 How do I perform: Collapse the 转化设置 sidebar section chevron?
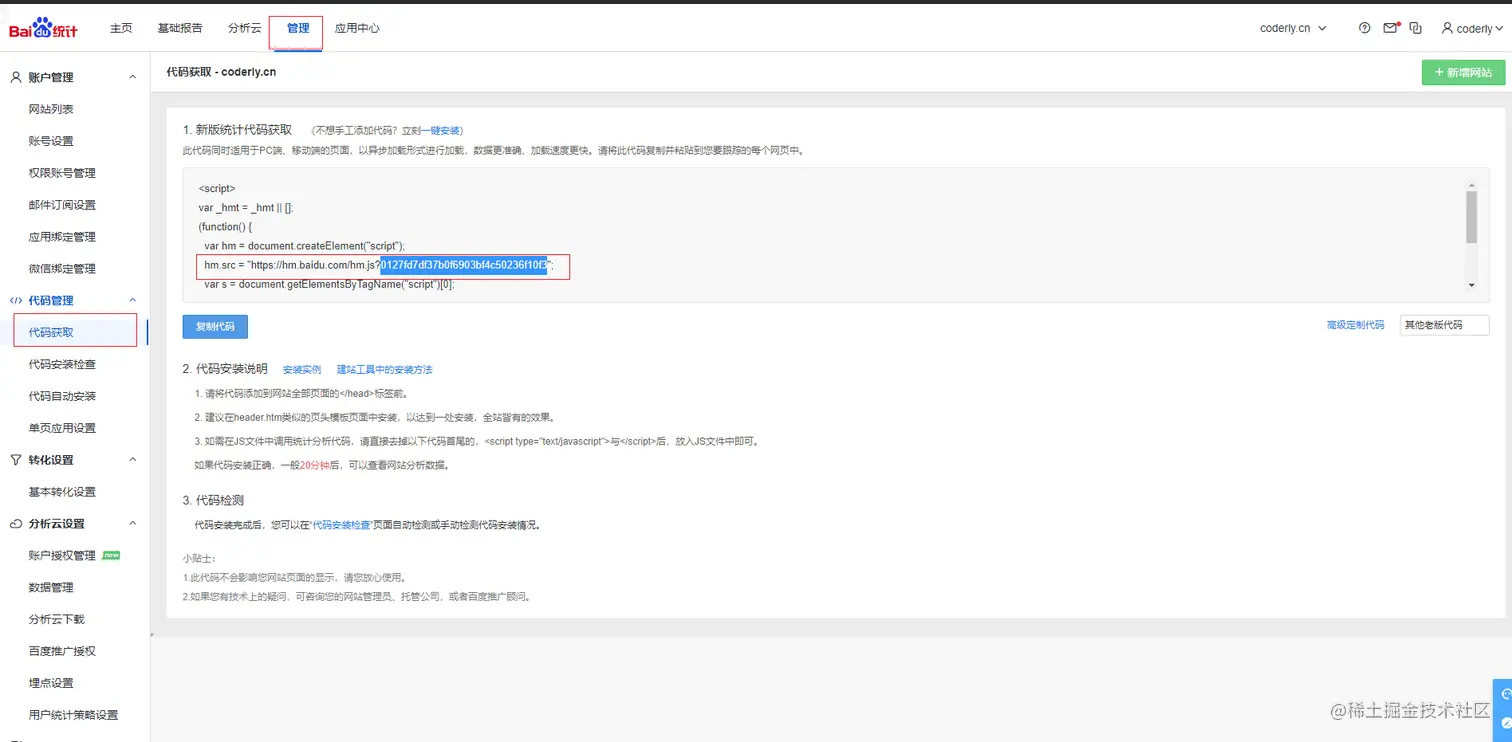[x=133, y=460]
